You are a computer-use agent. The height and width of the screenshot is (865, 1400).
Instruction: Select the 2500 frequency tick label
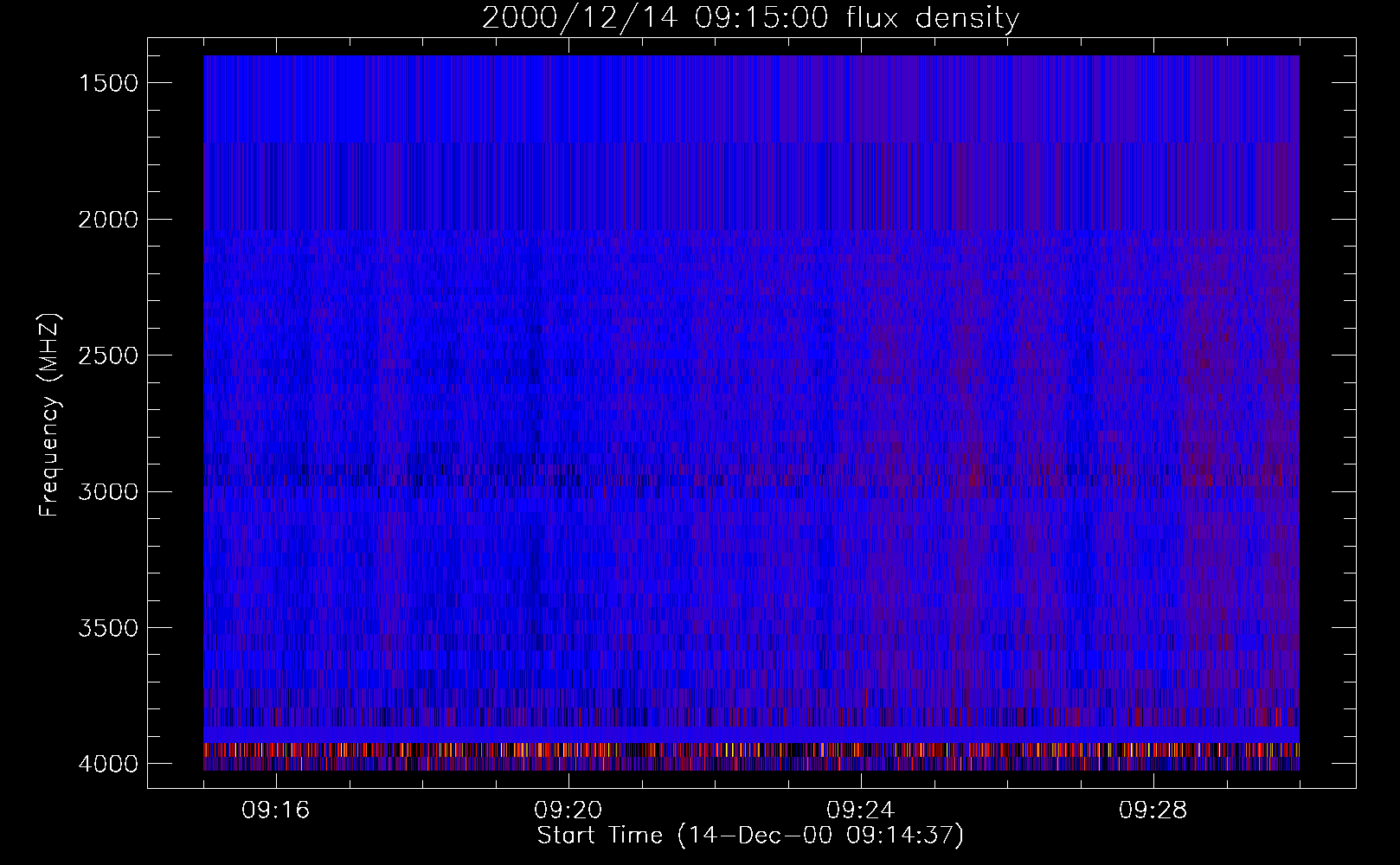[107, 356]
